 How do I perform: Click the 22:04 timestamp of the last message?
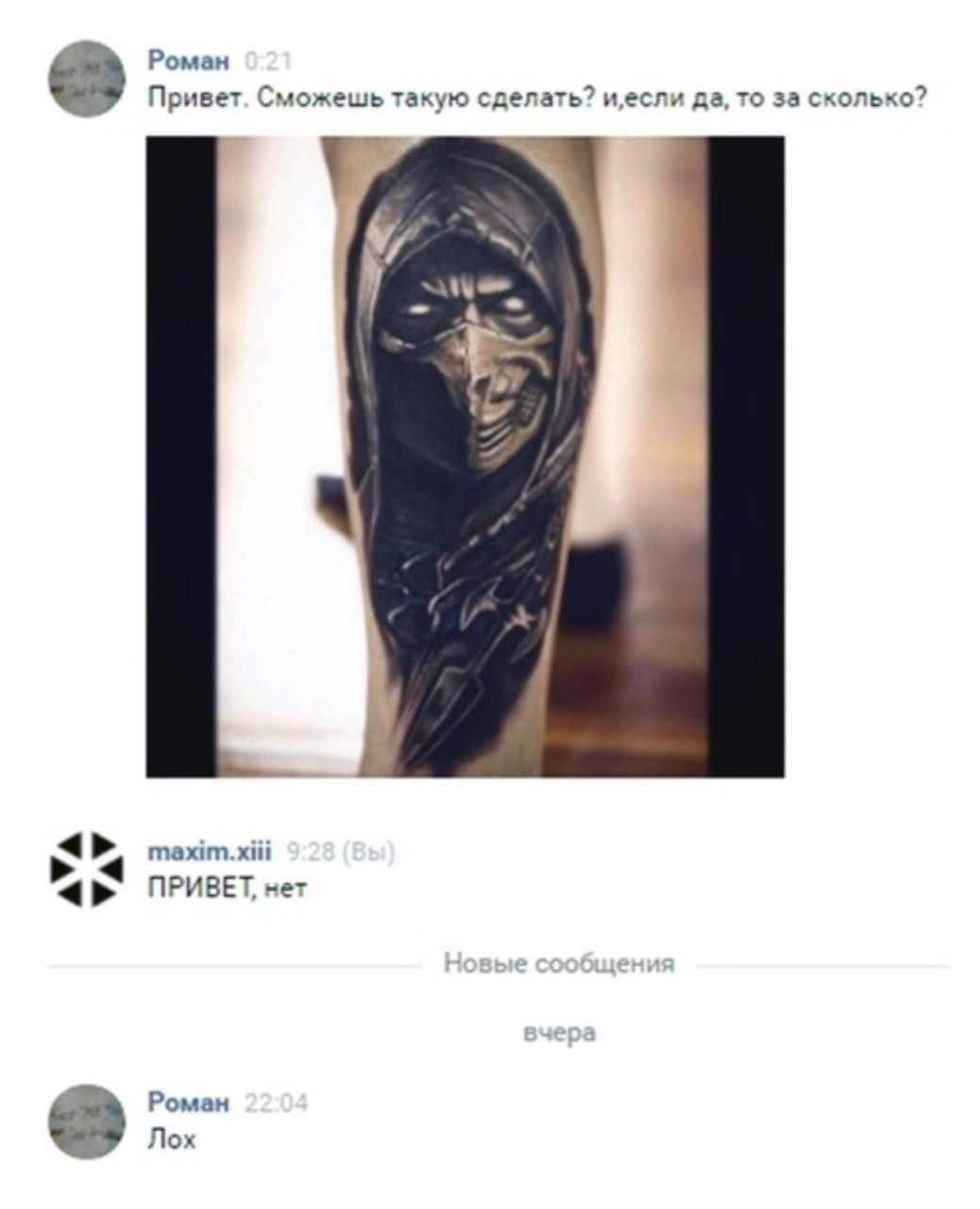point(276,1103)
